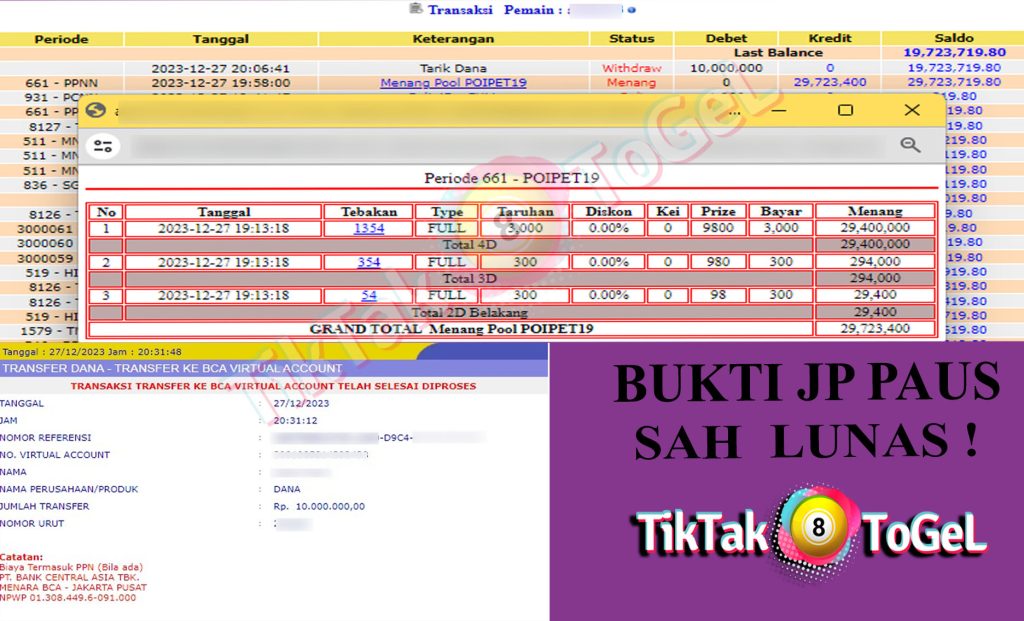Open the site settings icon beside the popup address bar
This screenshot has height=621, width=1024.
click(x=103, y=146)
